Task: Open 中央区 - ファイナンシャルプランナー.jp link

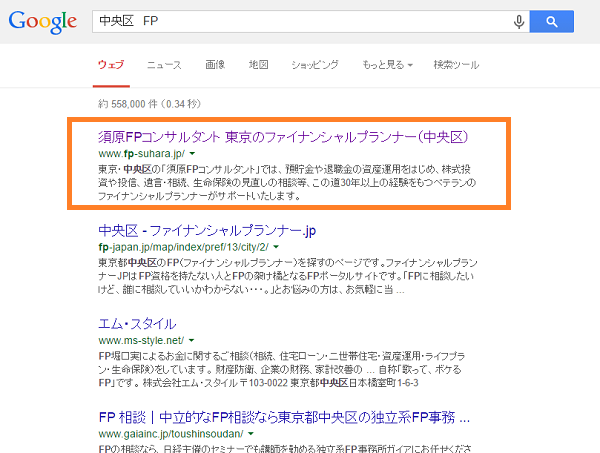Action: pos(207,231)
